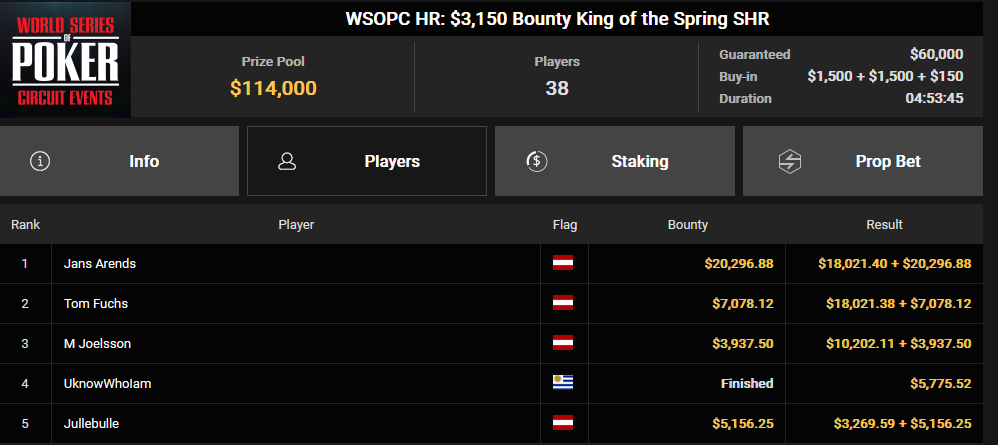Click the World Series of Poker logo
Image resolution: width=998 pixels, height=445 pixels.
[66, 59]
